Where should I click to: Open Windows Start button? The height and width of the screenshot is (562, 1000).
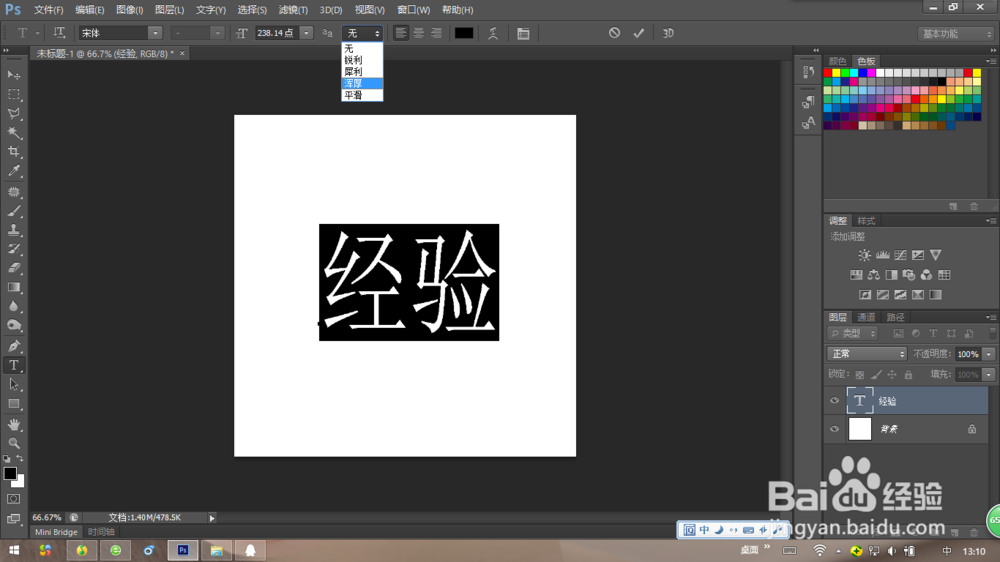[14, 551]
